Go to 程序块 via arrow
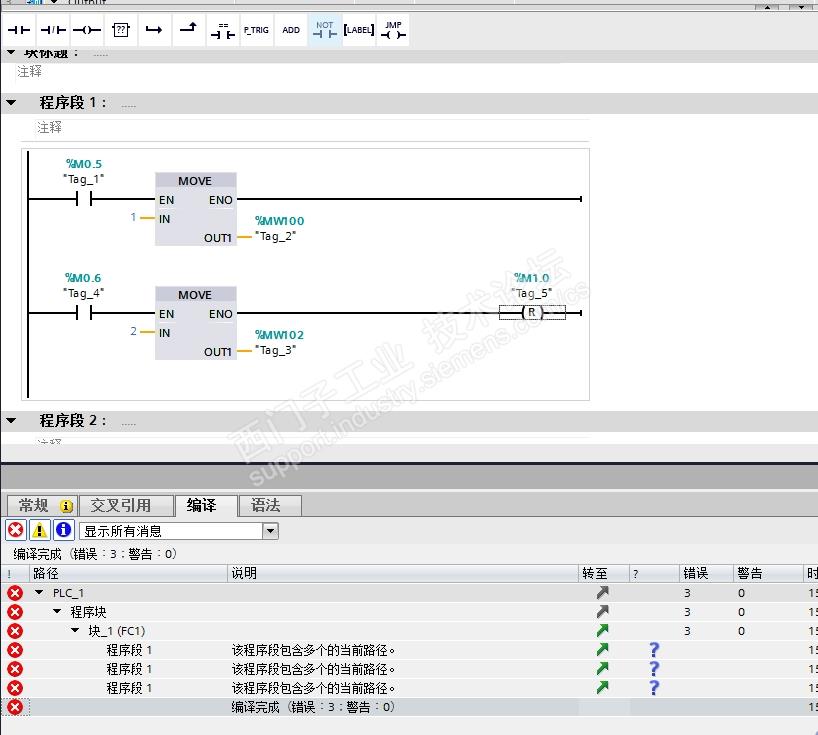The width and height of the screenshot is (818, 735). pos(603,611)
